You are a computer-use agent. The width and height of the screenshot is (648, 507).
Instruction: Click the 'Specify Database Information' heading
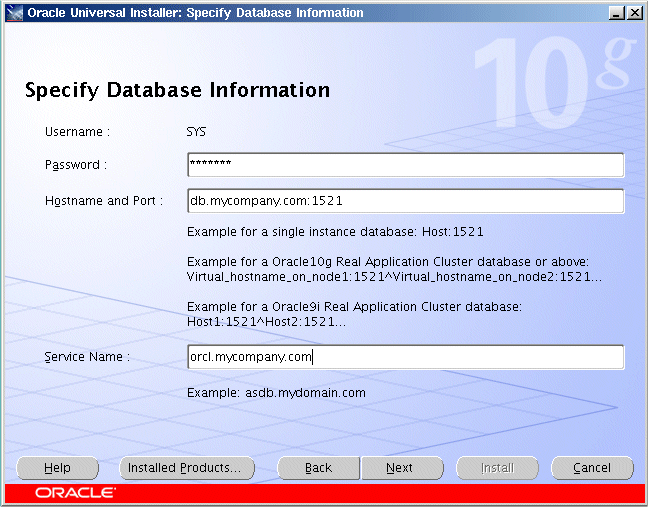pos(177,90)
